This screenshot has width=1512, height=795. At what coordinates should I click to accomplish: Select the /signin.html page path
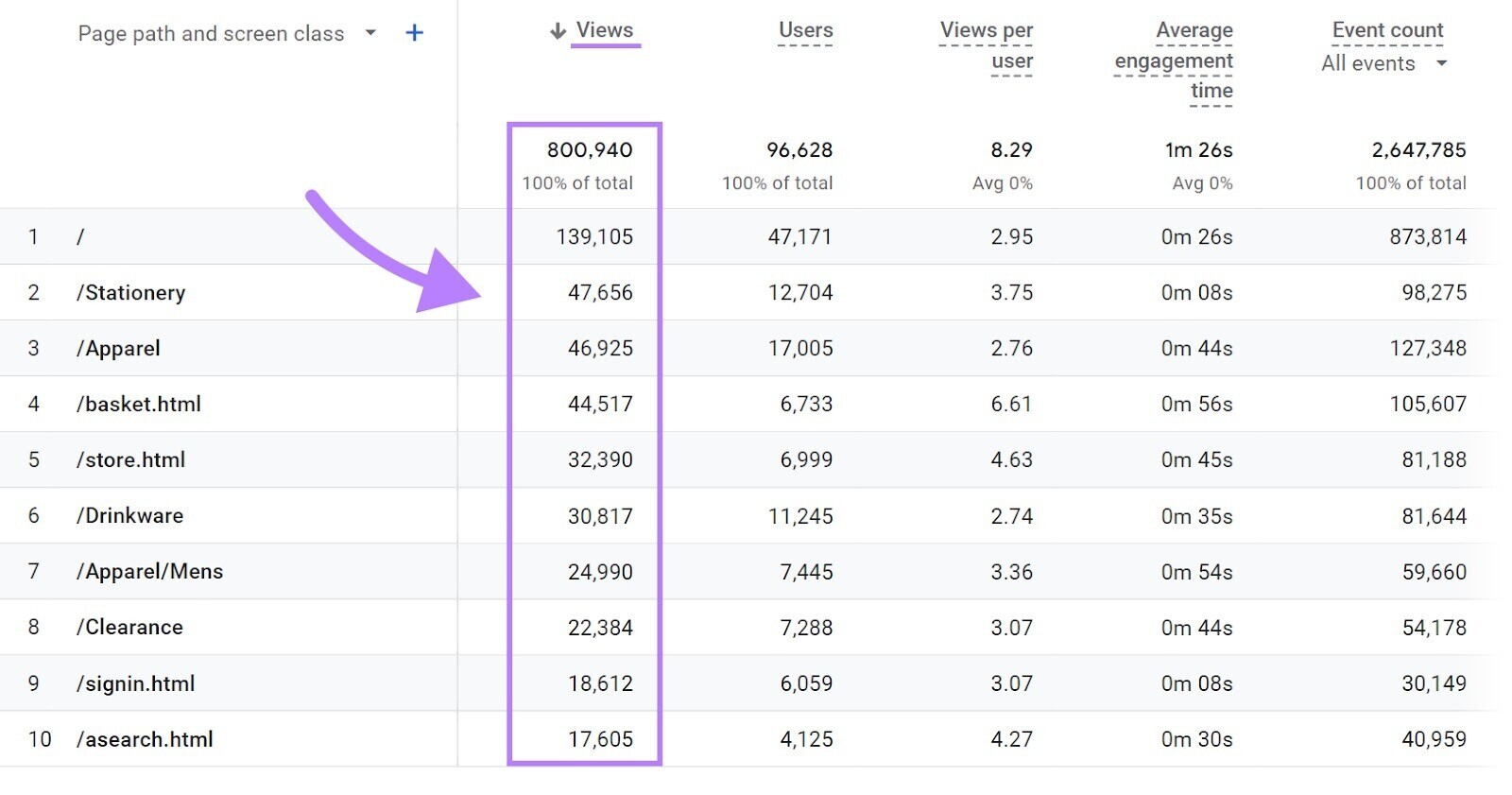[x=135, y=683]
